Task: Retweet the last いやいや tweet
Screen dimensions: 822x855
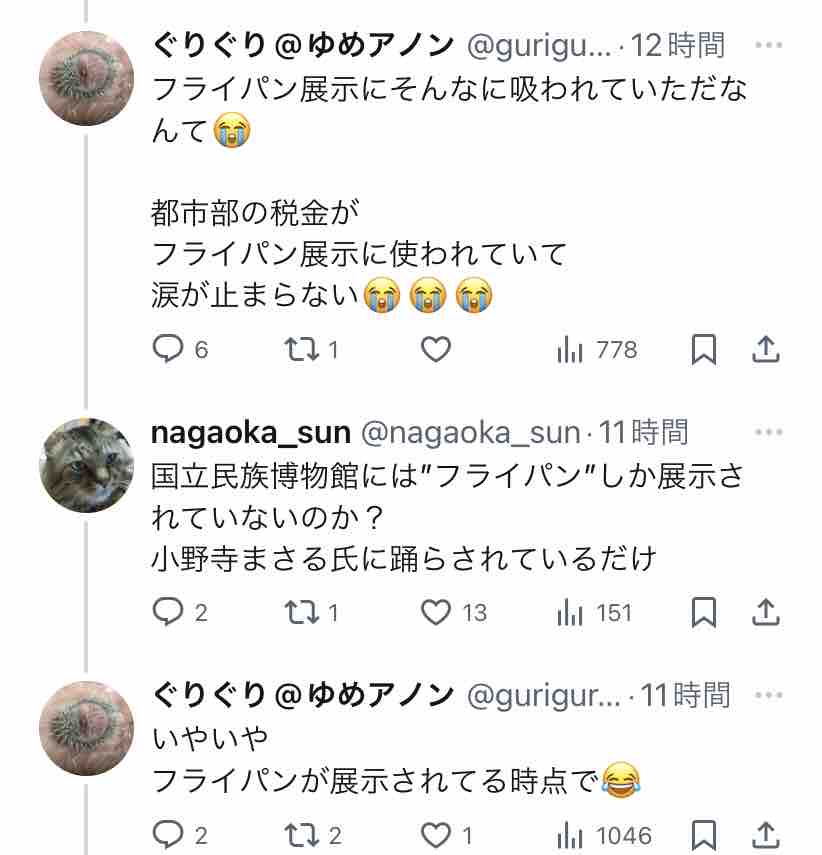Action: tap(298, 835)
